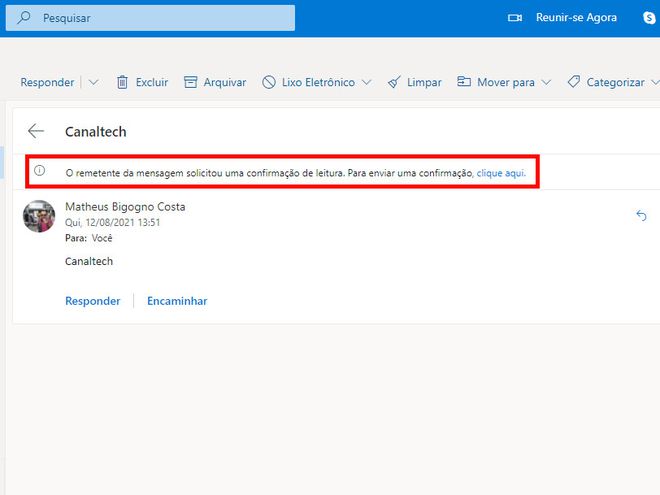660x495 pixels.
Task: Open Categorizar option
Action: click(x=615, y=82)
